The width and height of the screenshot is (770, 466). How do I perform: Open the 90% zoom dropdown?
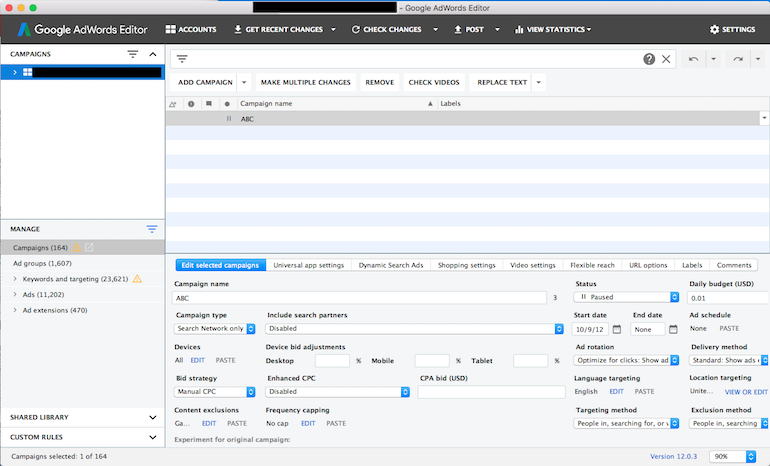pos(733,457)
